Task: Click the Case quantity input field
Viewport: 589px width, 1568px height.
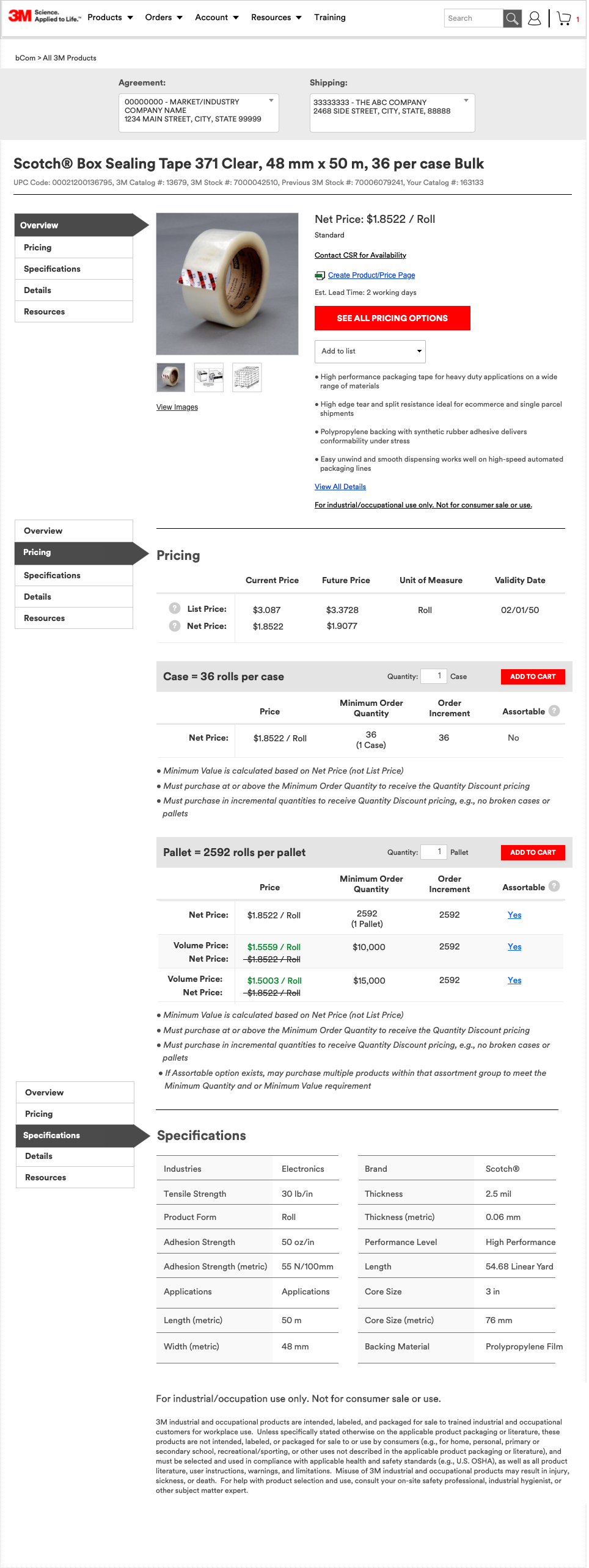Action: (x=434, y=676)
